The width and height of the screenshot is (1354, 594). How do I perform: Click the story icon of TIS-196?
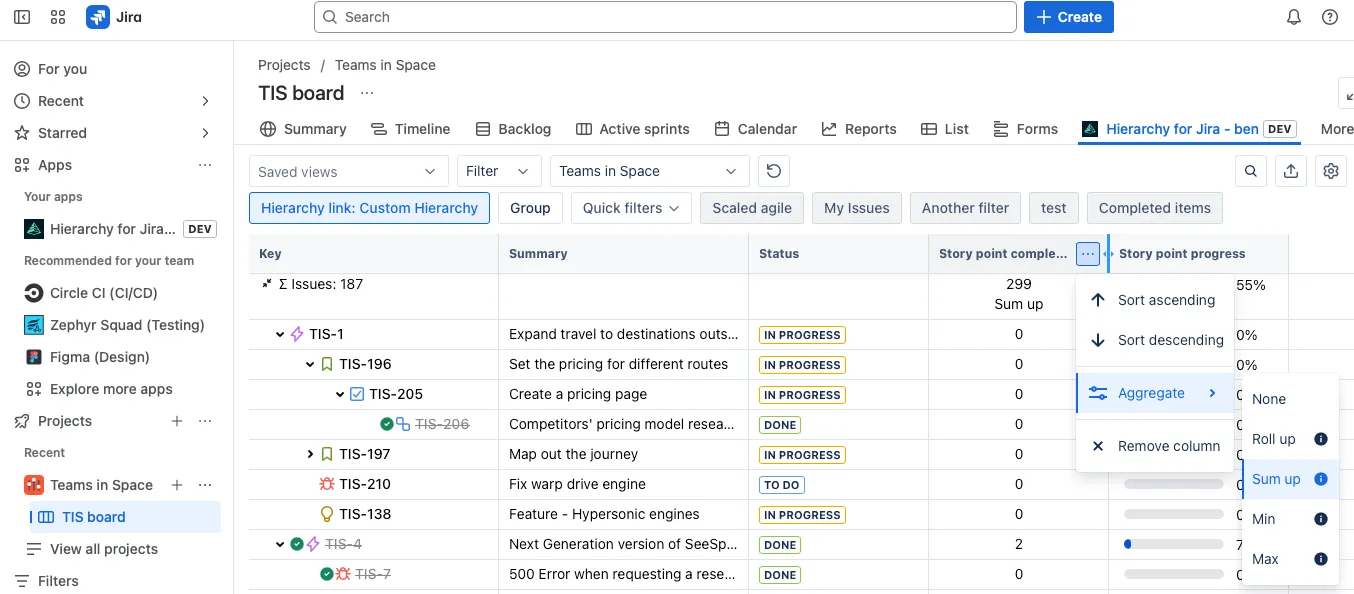coord(327,364)
